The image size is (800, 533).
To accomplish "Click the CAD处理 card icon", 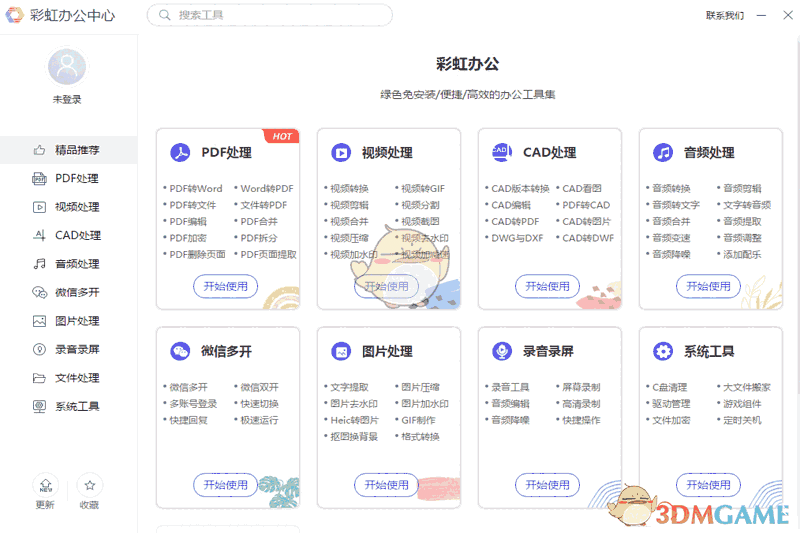I will (x=502, y=152).
